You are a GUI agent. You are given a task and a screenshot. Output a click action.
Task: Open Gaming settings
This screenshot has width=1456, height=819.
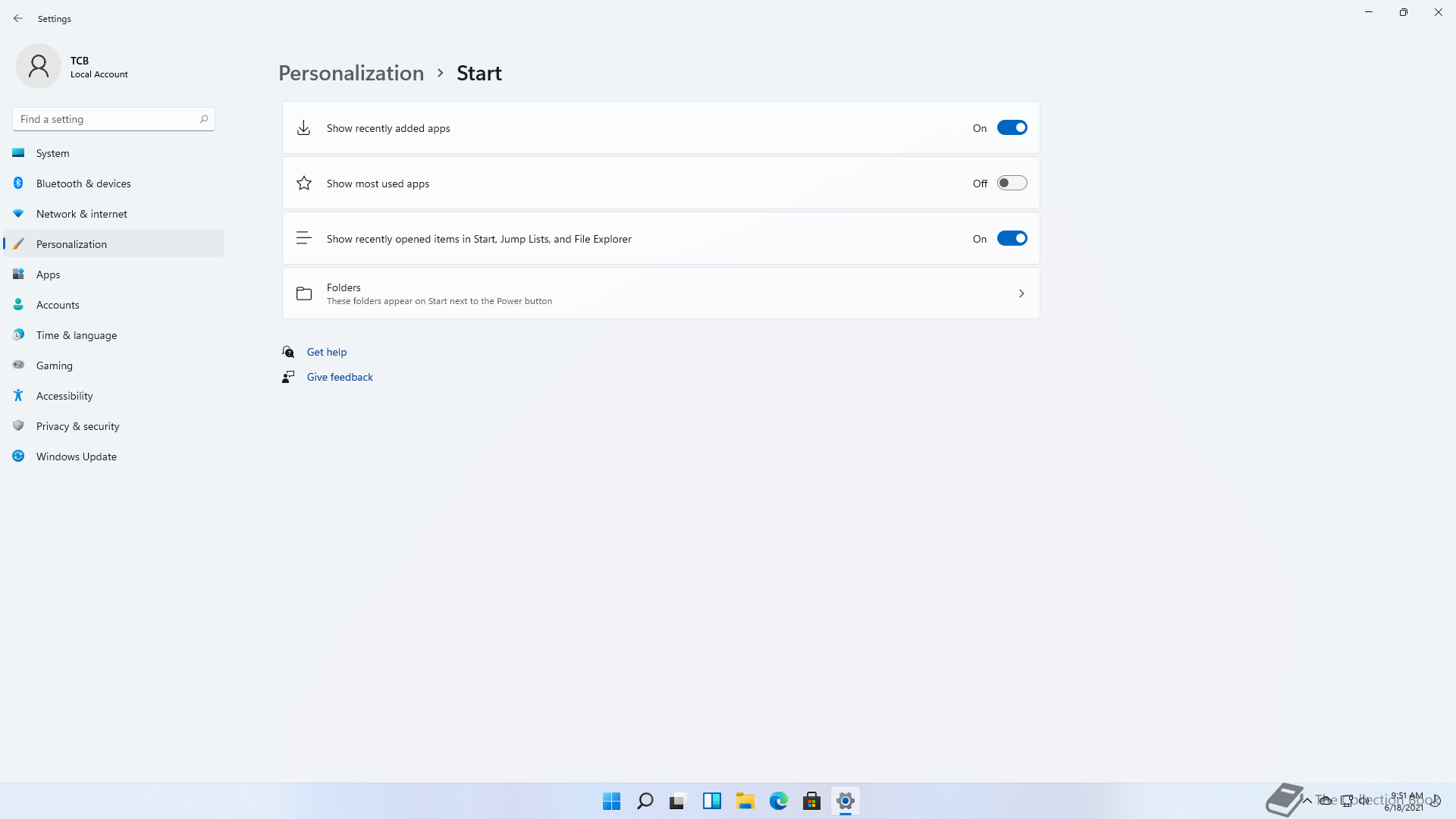point(114,366)
